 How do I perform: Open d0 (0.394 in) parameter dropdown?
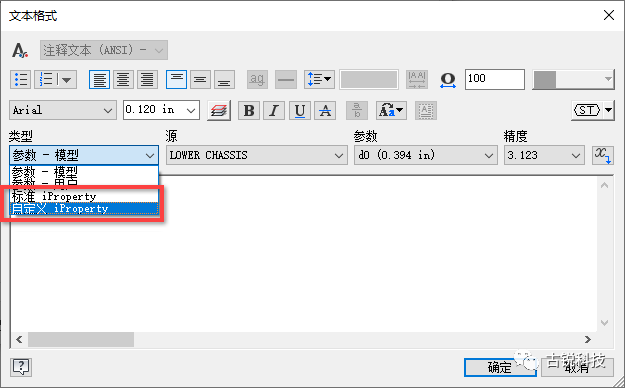coord(426,155)
